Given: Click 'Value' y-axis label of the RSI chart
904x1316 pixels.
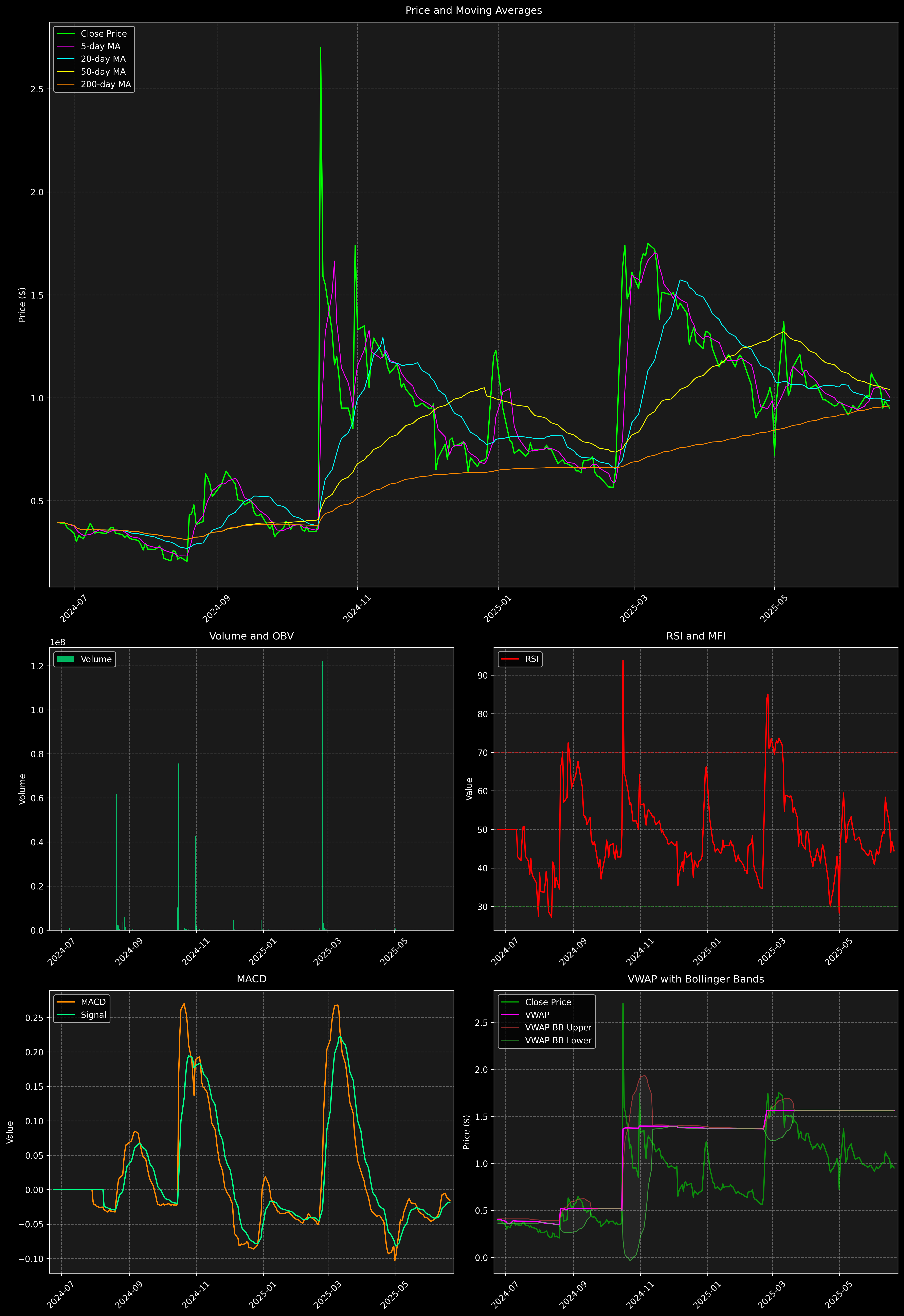Looking at the screenshot, I should click(x=469, y=789).
